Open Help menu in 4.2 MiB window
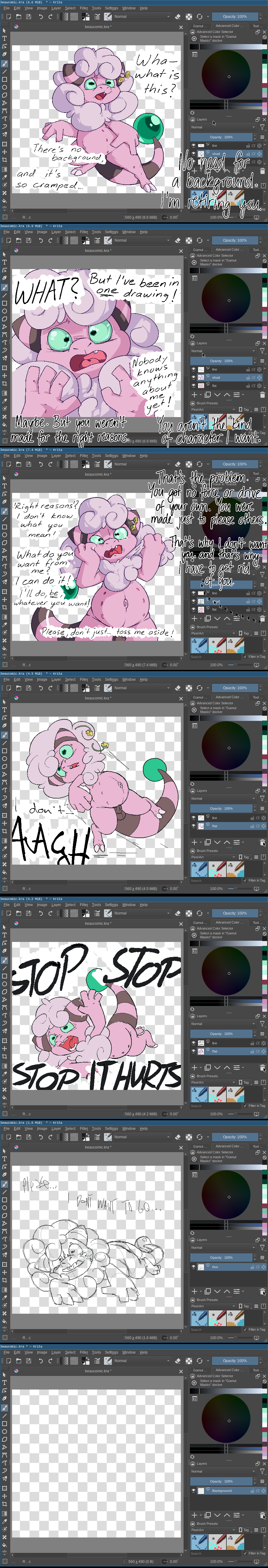The height and width of the screenshot is (1568, 268). (x=143, y=904)
